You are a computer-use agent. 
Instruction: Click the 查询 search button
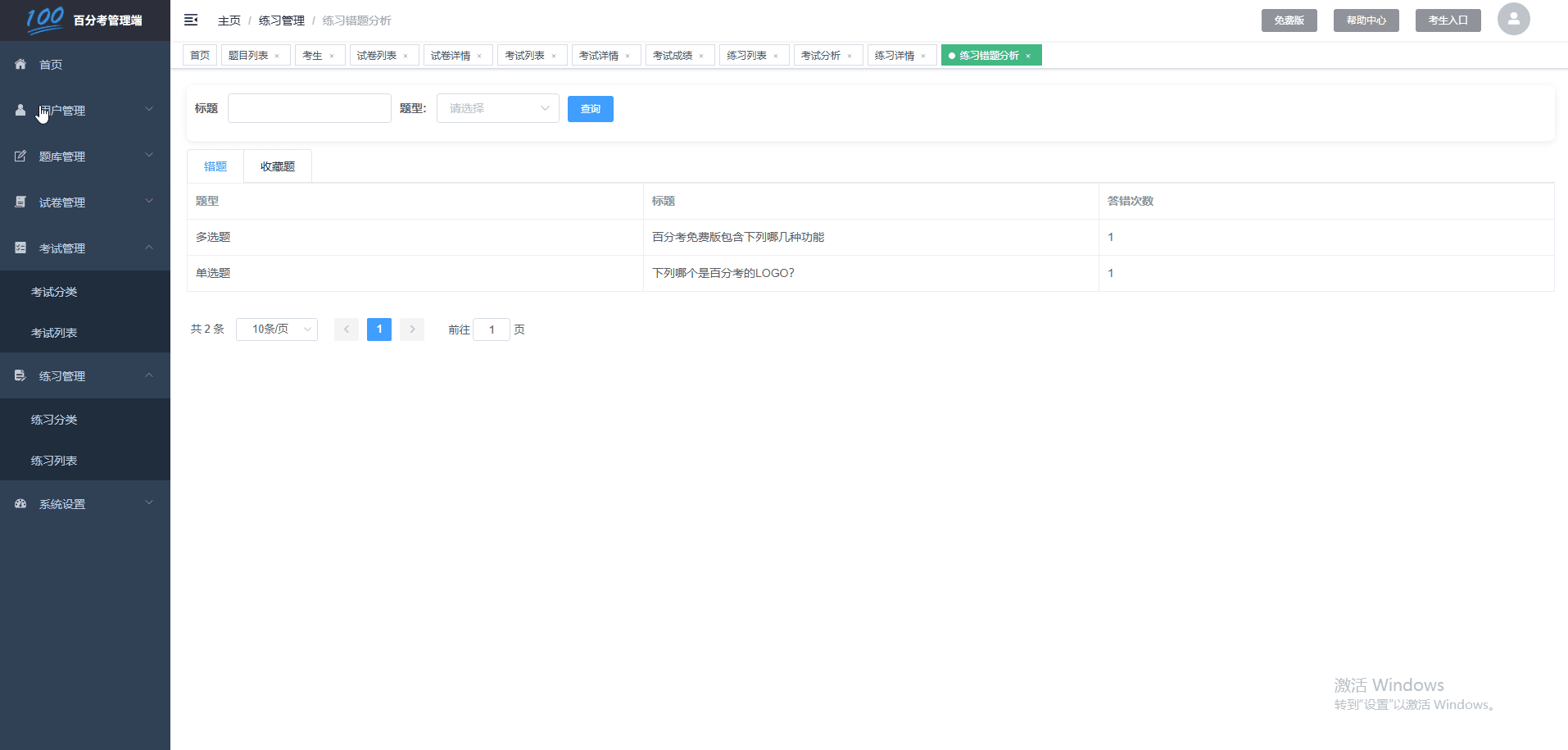590,108
